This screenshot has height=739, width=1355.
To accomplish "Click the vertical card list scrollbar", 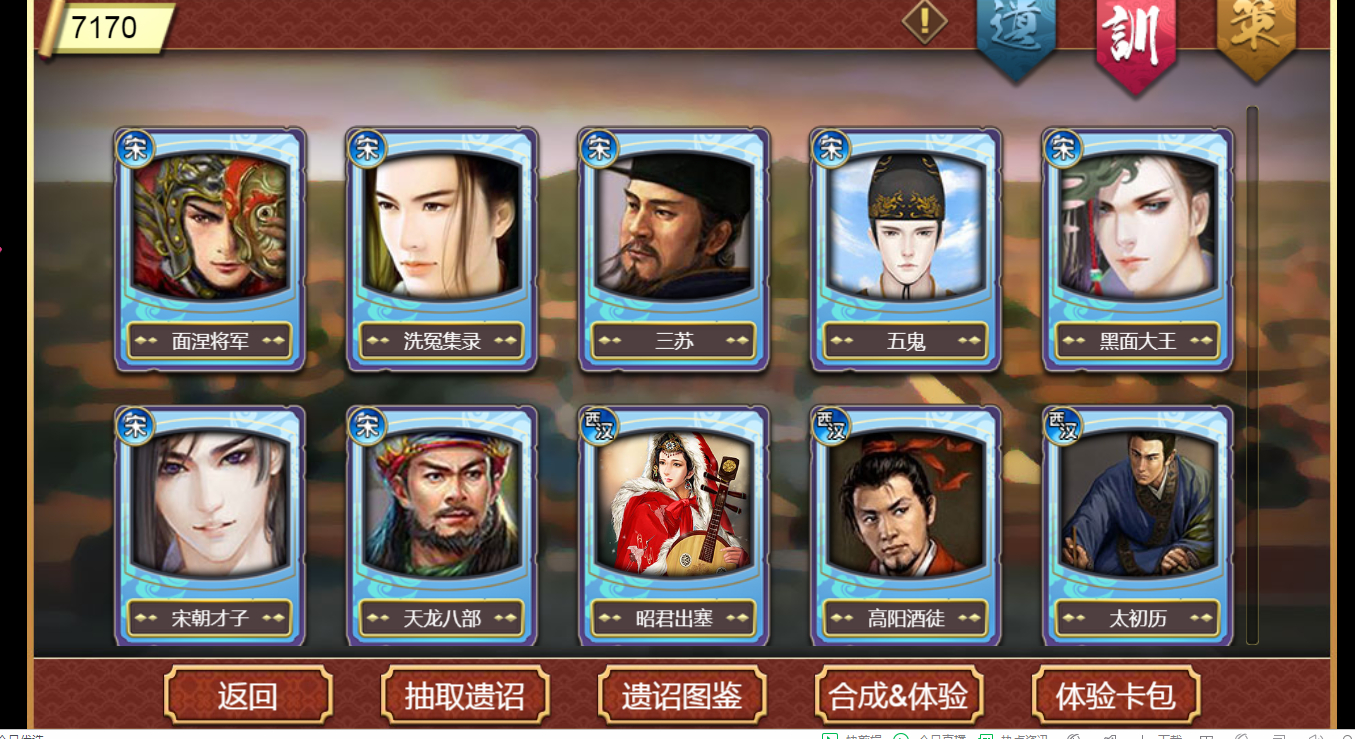I will (x=1252, y=375).
